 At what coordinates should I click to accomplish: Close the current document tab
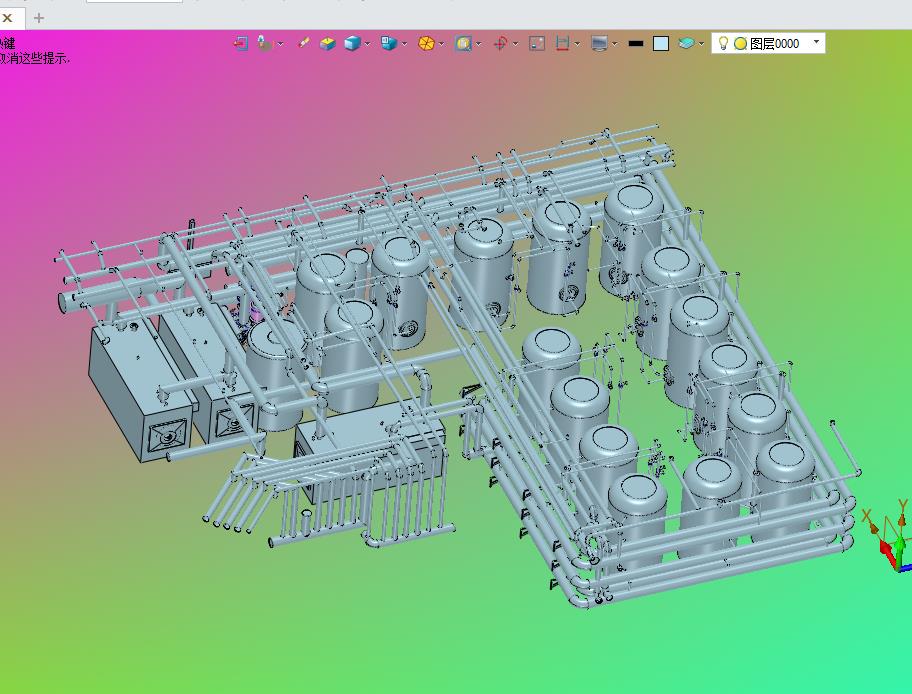click(x=8, y=18)
